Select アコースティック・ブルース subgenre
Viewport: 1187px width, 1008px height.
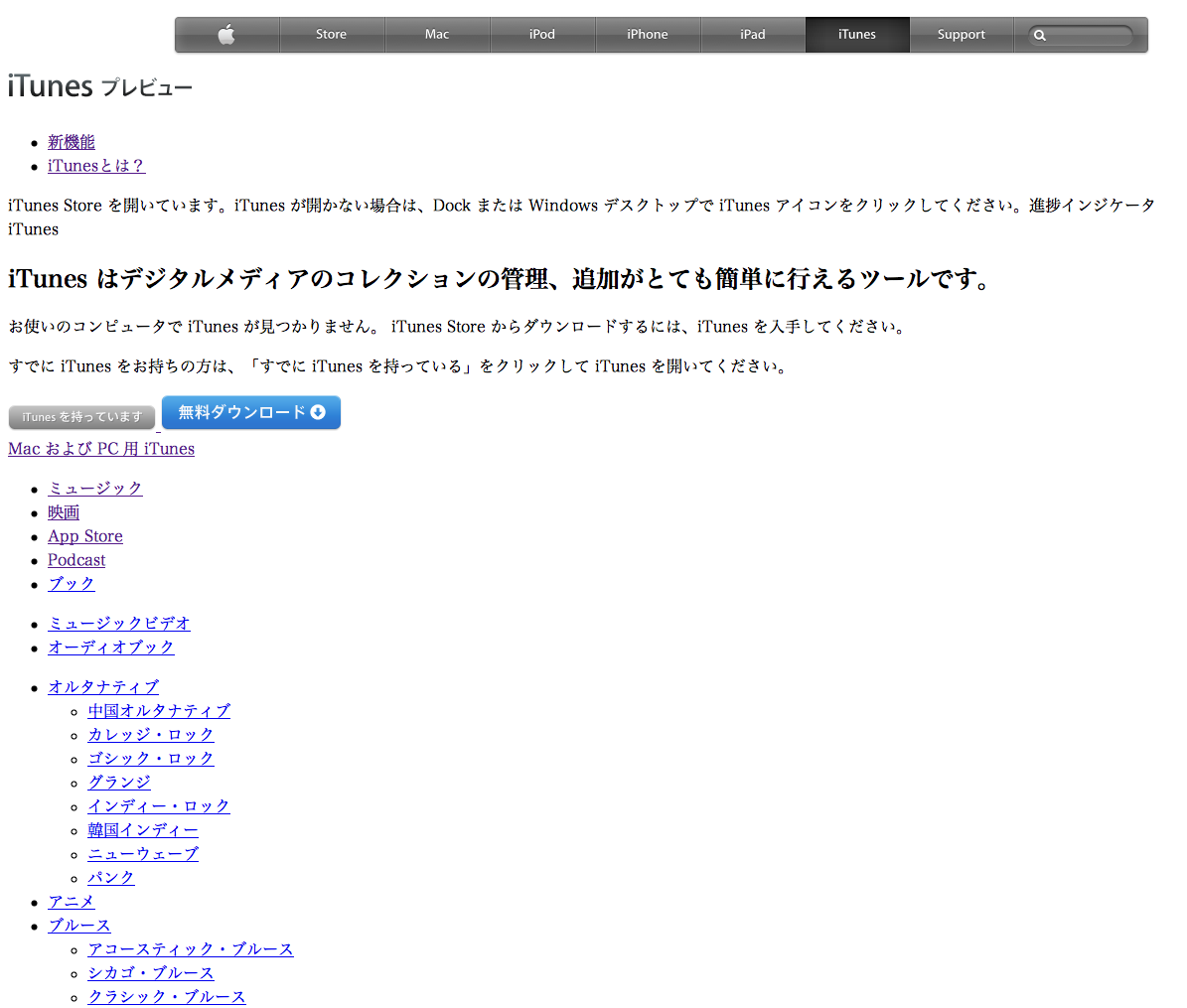click(191, 949)
